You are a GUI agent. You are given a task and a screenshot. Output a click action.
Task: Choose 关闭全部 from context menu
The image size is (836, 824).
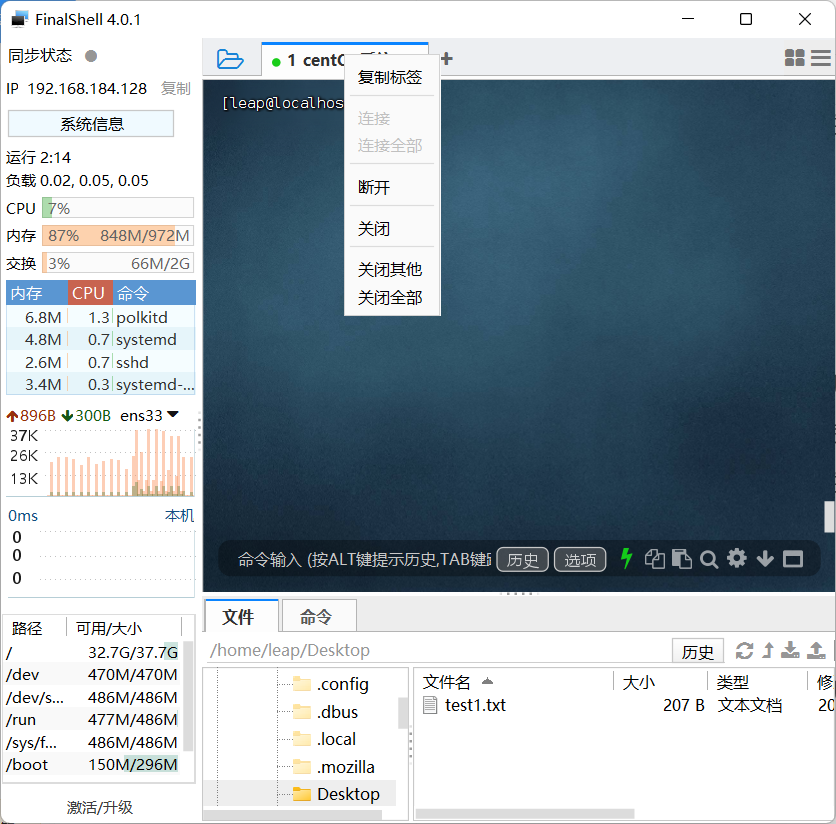pos(390,298)
